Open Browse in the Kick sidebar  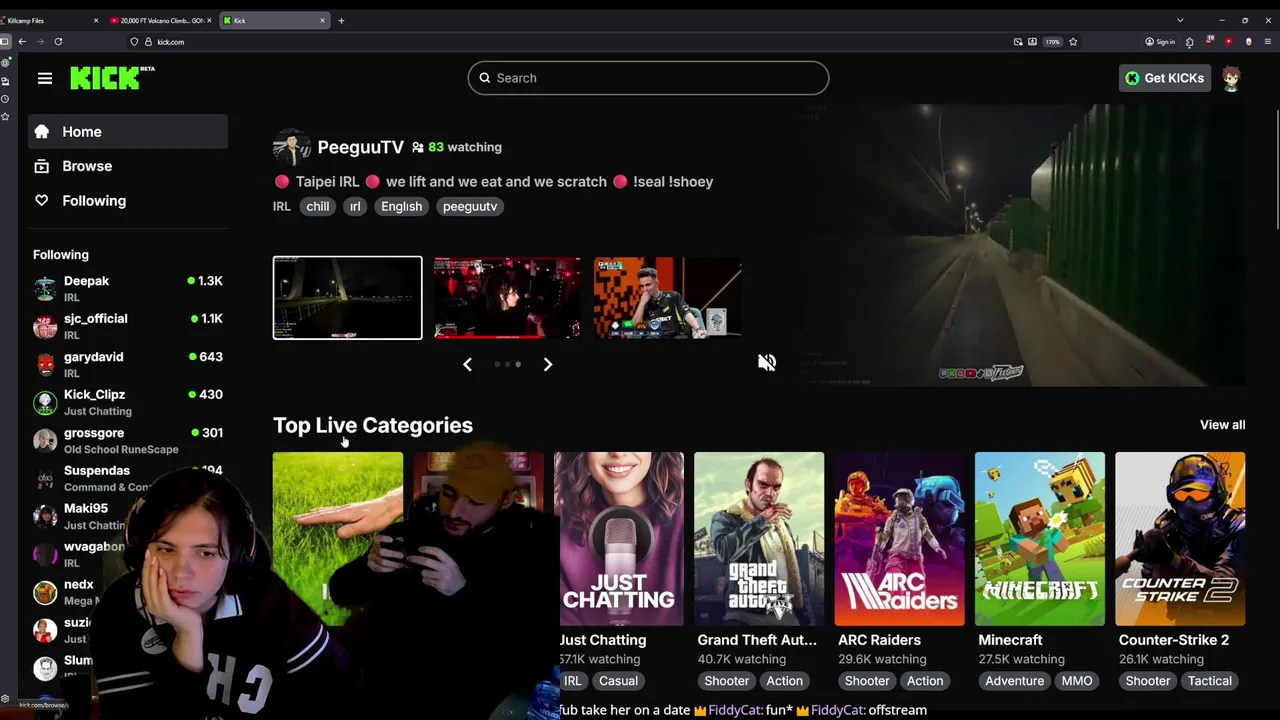pos(128,166)
